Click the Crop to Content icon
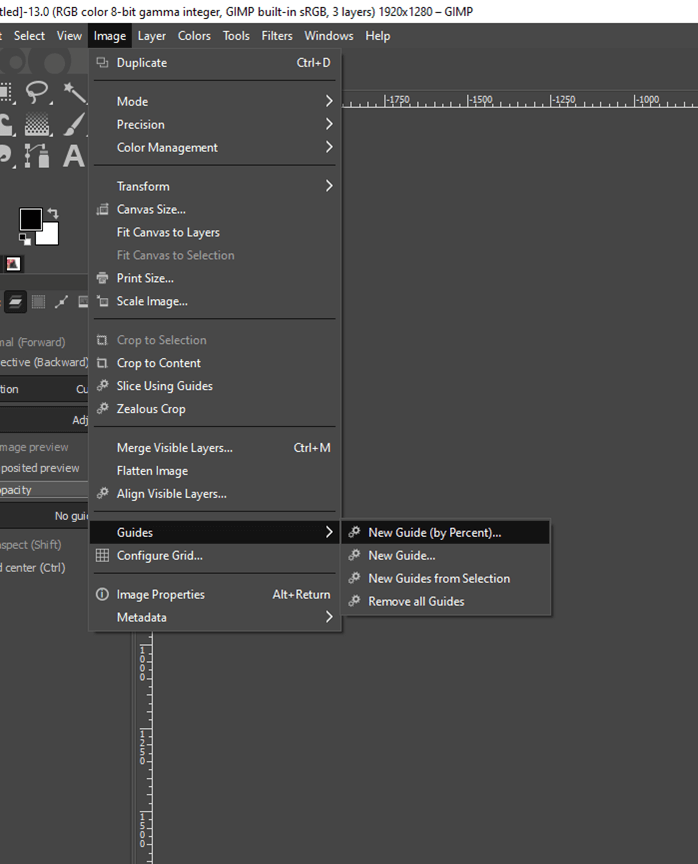The width and height of the screenshot is (698, 864). tap(102, 363)
